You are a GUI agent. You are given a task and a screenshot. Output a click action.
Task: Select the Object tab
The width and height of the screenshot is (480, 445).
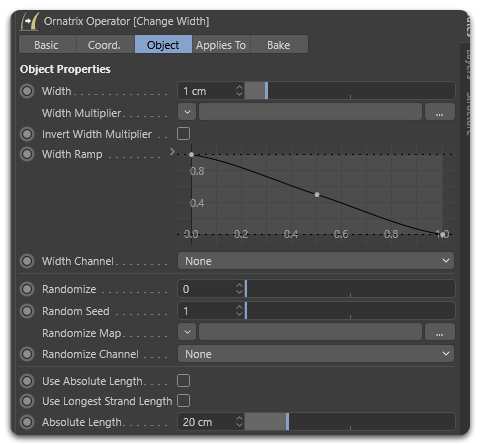tap(163, 45)
